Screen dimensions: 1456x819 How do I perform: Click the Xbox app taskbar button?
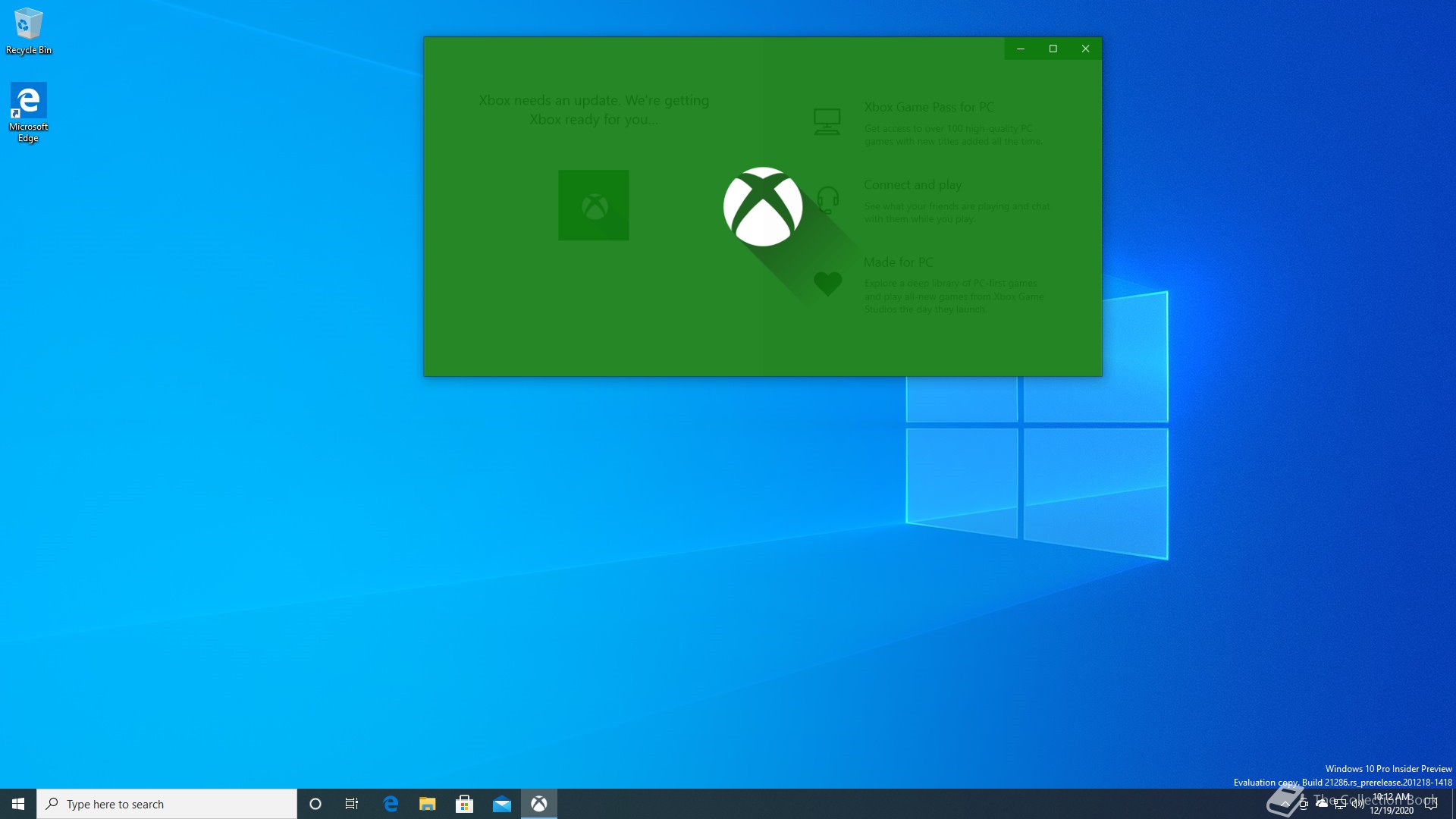point(538,804)
